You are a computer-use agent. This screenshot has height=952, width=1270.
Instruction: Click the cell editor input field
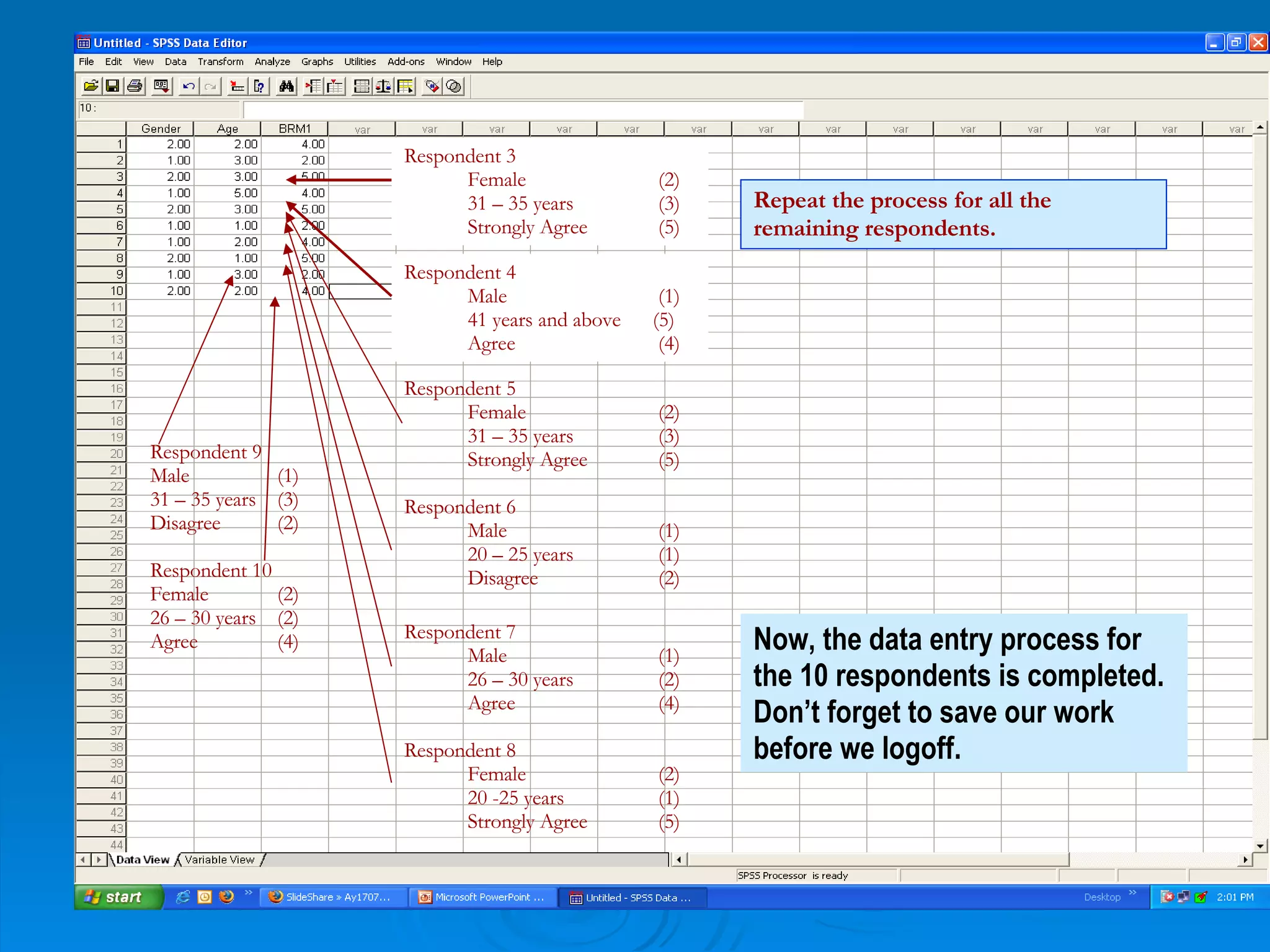pos(523,108)
